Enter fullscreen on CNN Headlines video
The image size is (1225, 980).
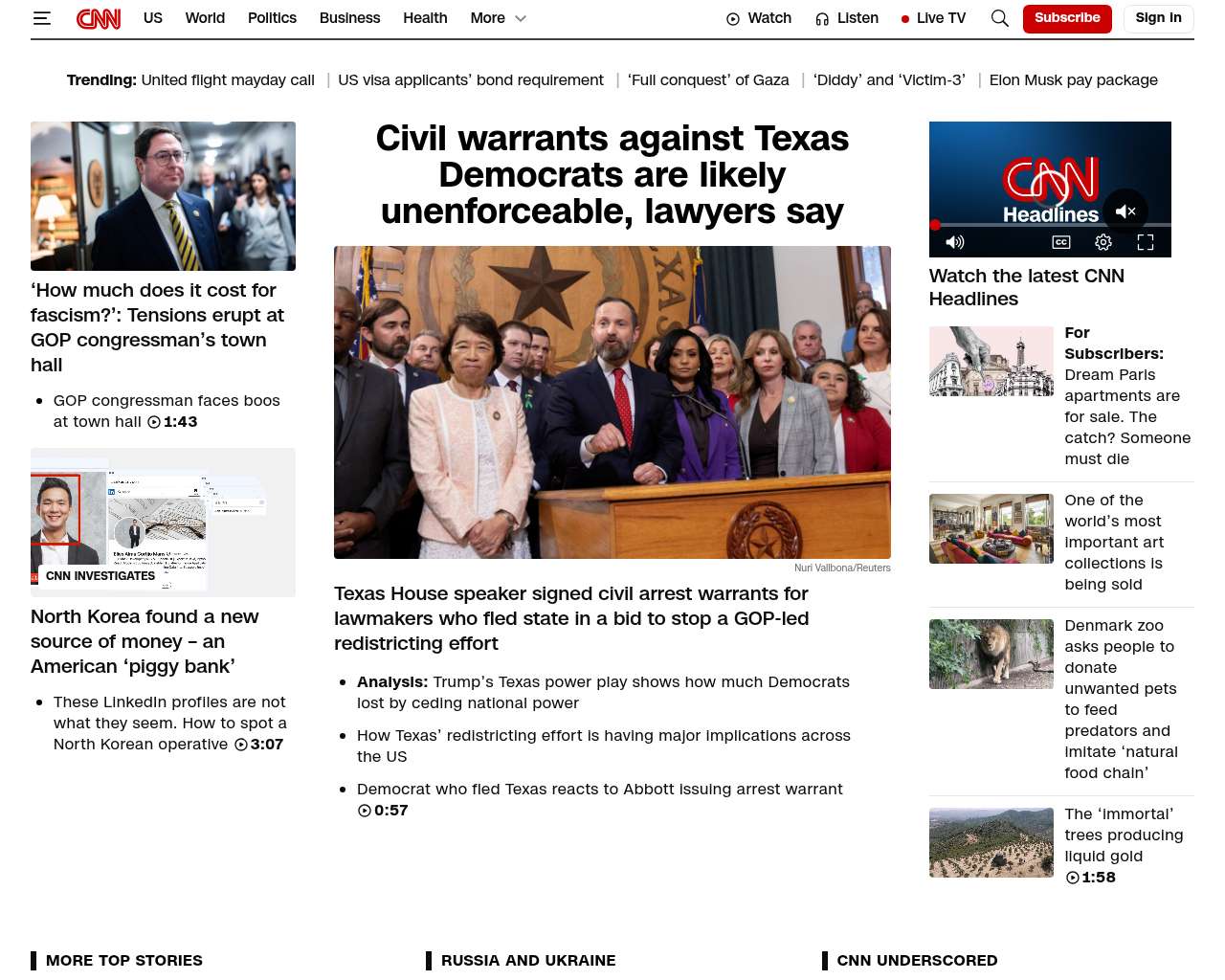click(x=1146, y=242)
